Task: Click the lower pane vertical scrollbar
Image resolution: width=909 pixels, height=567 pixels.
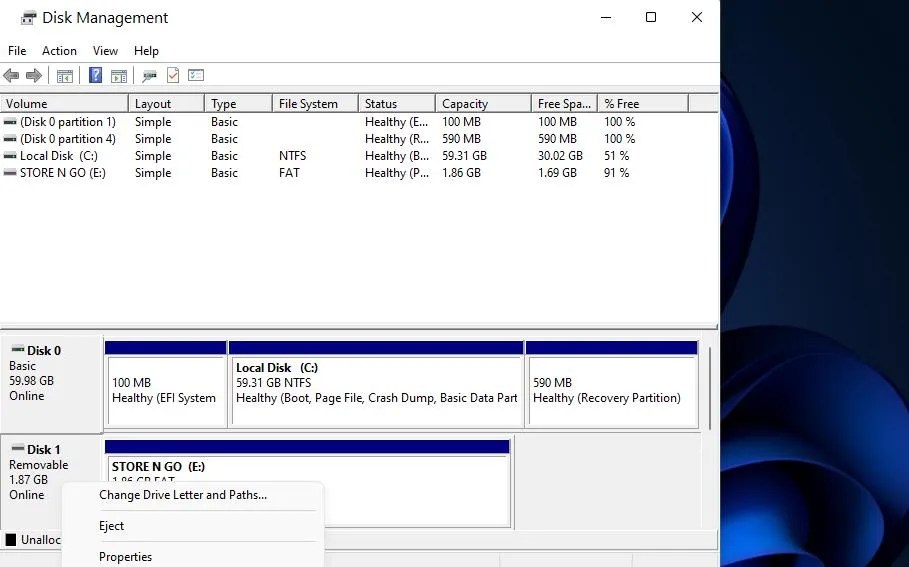Action: point(709,388)
